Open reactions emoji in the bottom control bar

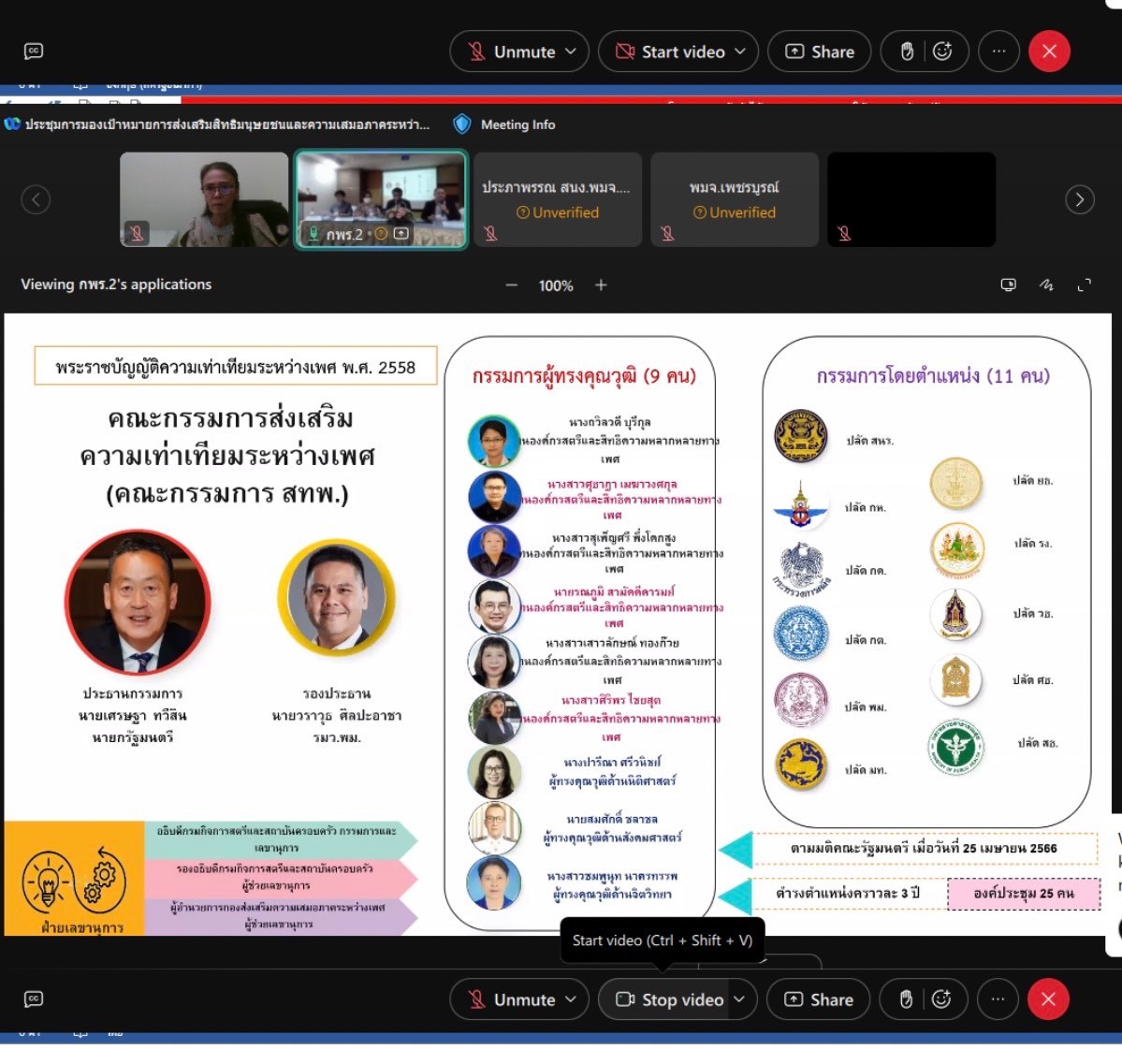pyautogui.click(x=941, y=999)
